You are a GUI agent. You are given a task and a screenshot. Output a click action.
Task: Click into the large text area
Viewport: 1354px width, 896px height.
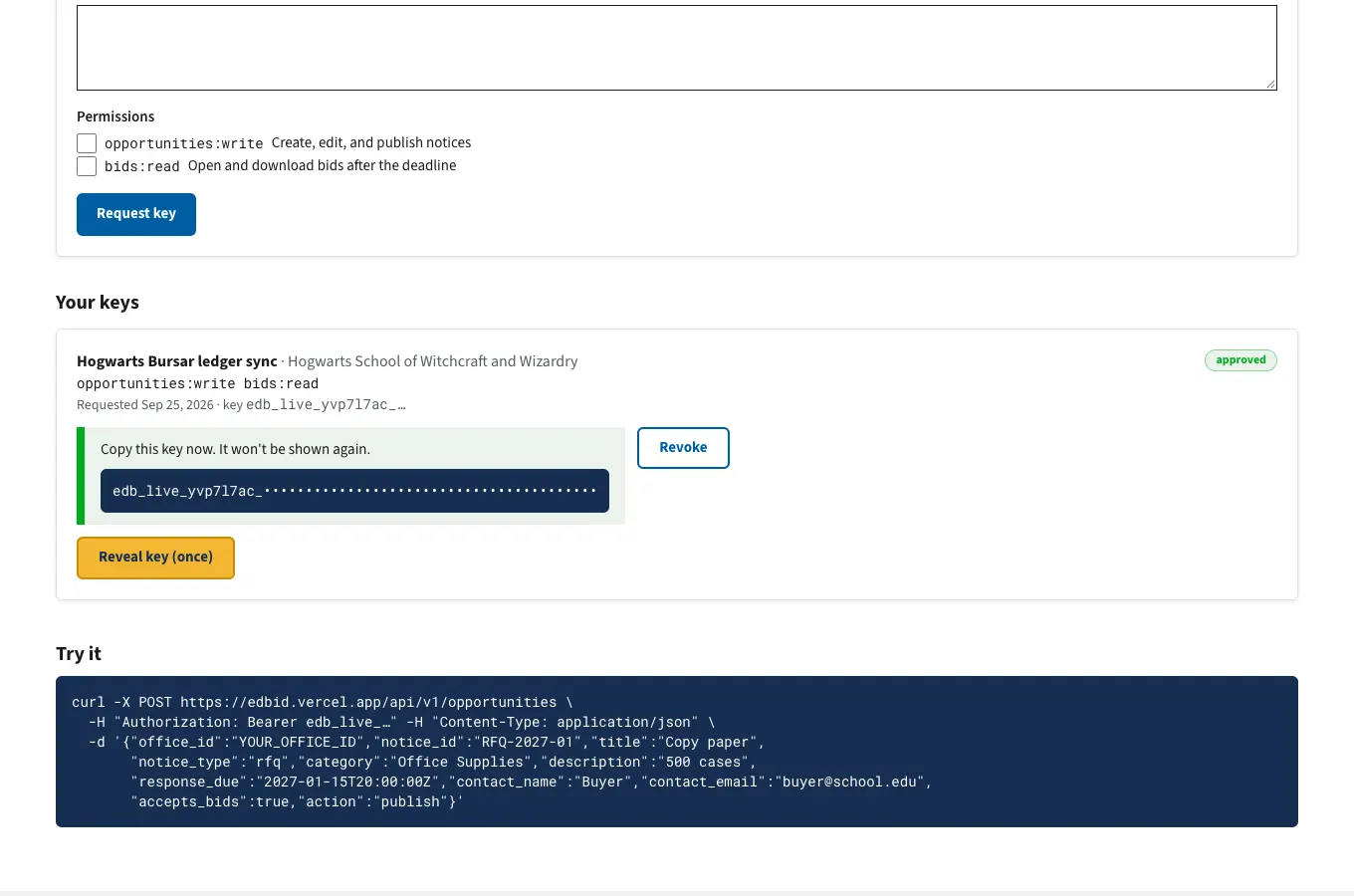(677, 48)
